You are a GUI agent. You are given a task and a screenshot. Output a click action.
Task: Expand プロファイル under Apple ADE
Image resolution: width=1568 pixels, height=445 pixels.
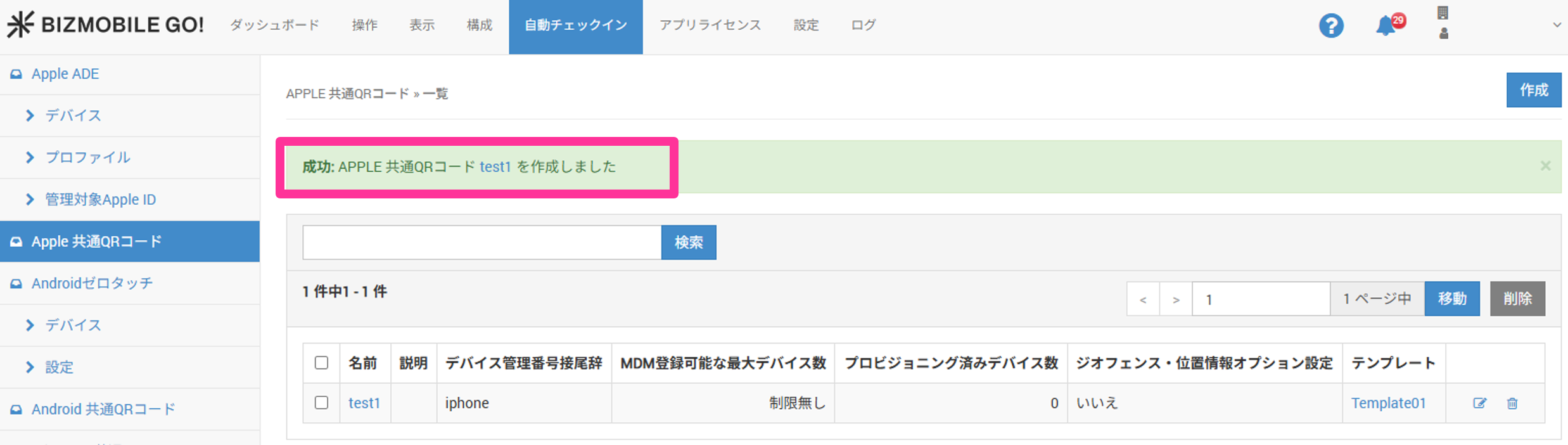click(x=87, y=157)
